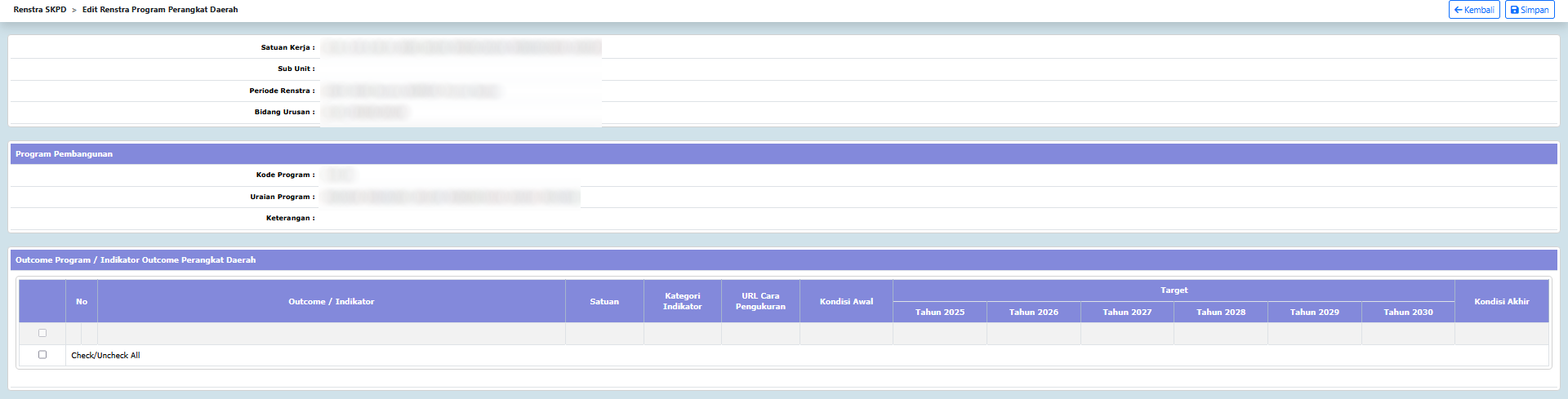
Task: Click the Kembali back button
Action: point(1473,10)
